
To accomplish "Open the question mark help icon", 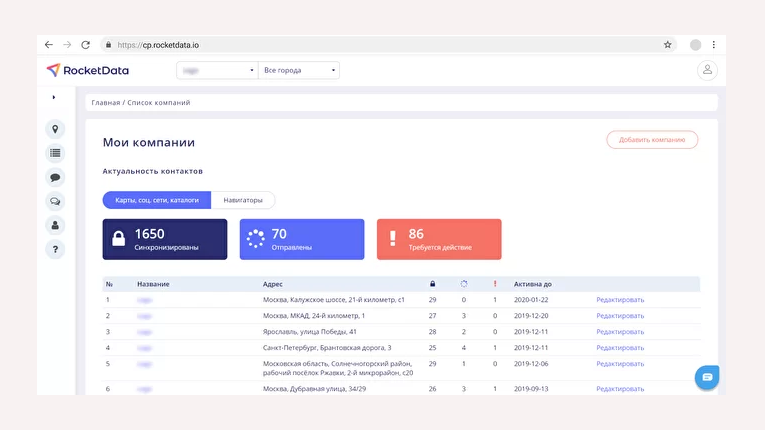I will coord(55,249).
